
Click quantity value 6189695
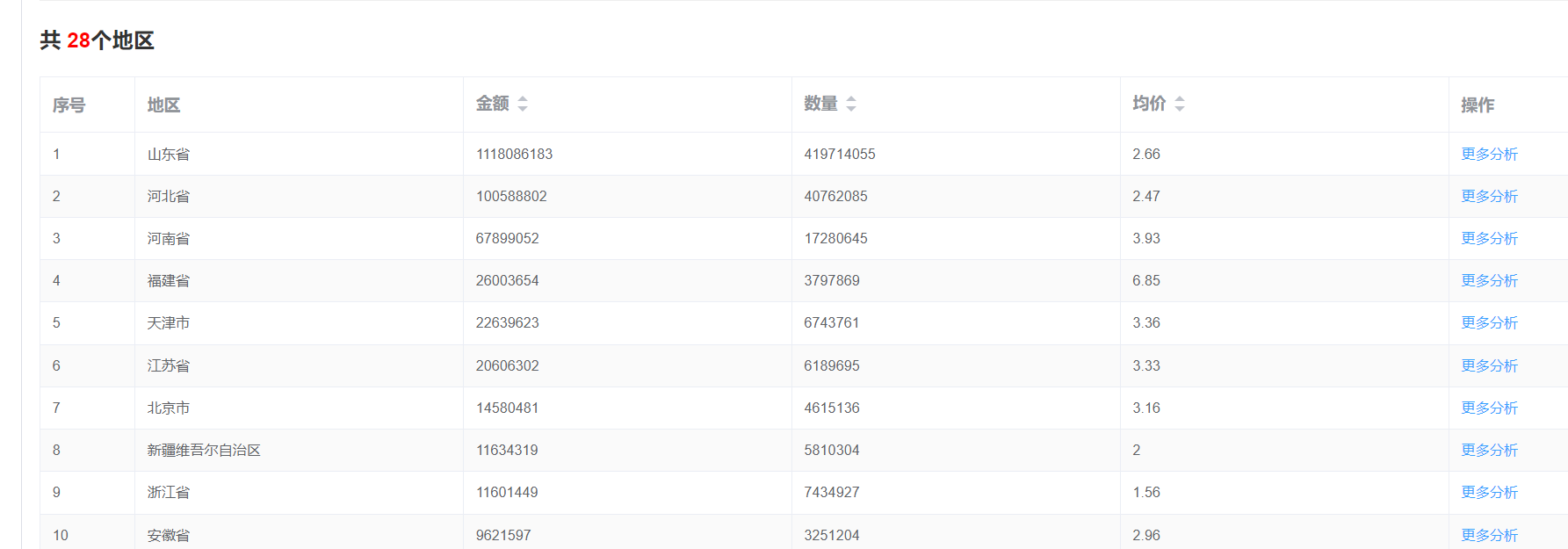832,365
